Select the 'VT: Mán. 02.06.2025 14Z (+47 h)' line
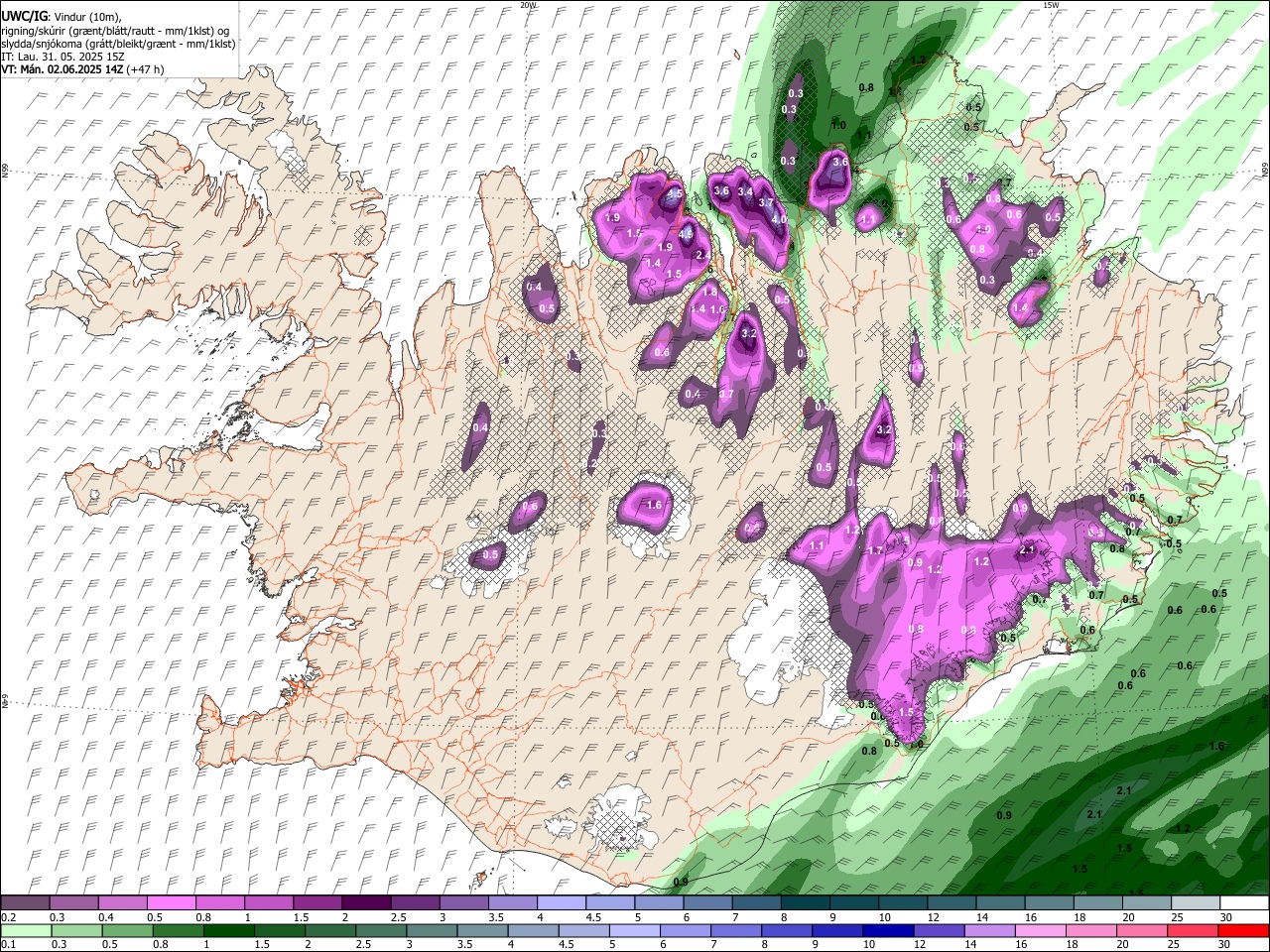This screenshot has height=952, width=1270. tap(82, 69)
